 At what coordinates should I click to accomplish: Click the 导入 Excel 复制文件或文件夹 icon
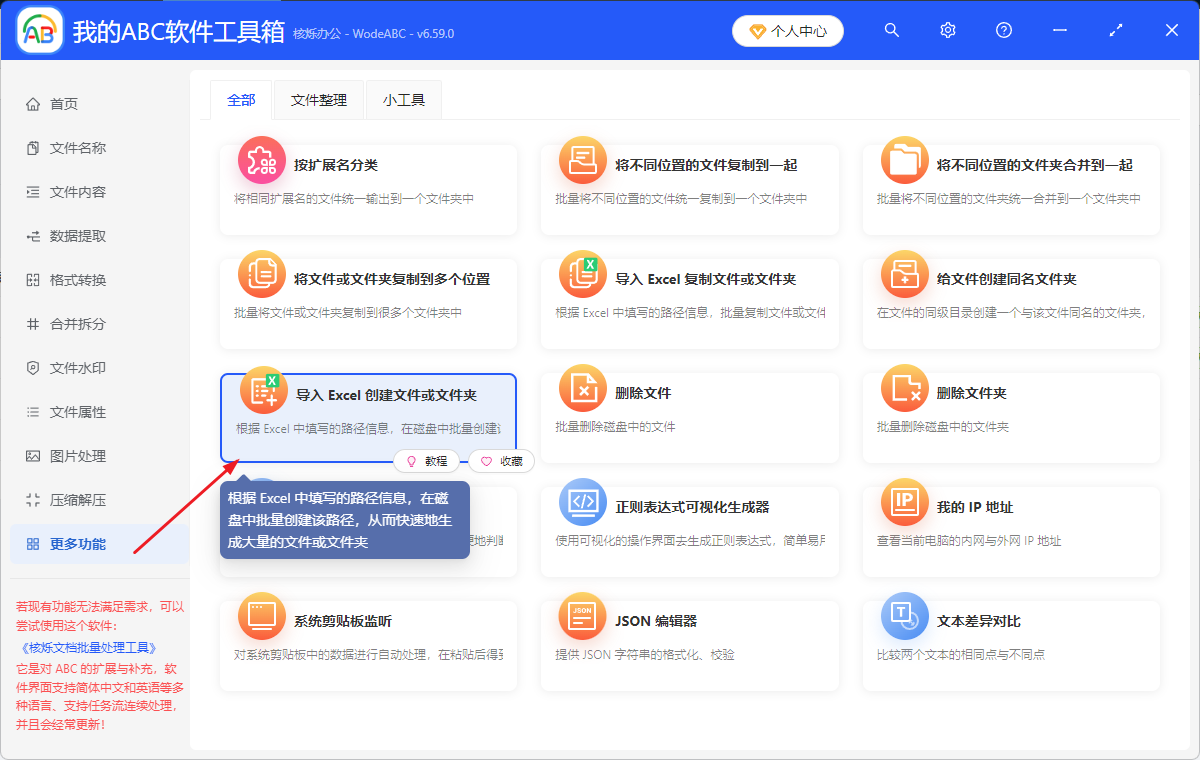coord(583,275)
